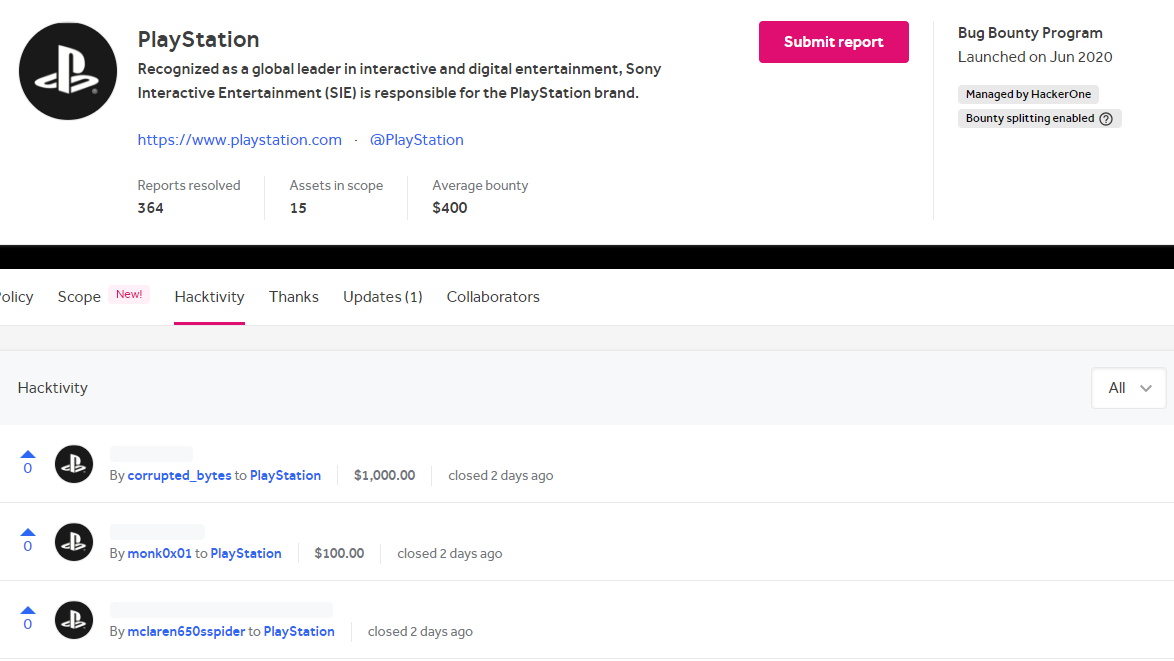Image resolution: width=1174 pixels, height=661 pixels.
Task: Click PlayStation avatar on mclaren650sspider report
Action: click(x=74, y=620)
